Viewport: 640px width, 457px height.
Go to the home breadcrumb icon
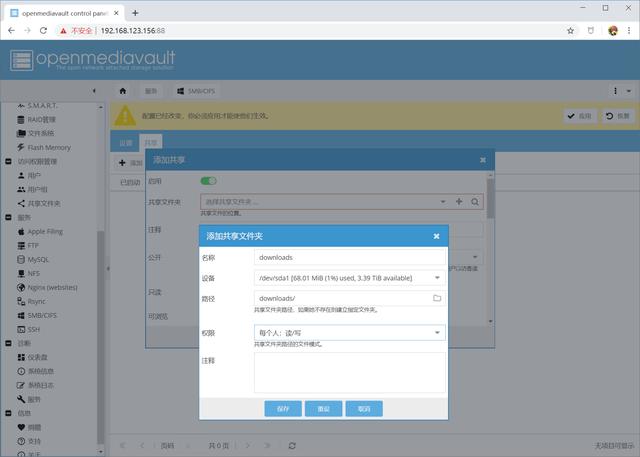[x=122, y=91]
